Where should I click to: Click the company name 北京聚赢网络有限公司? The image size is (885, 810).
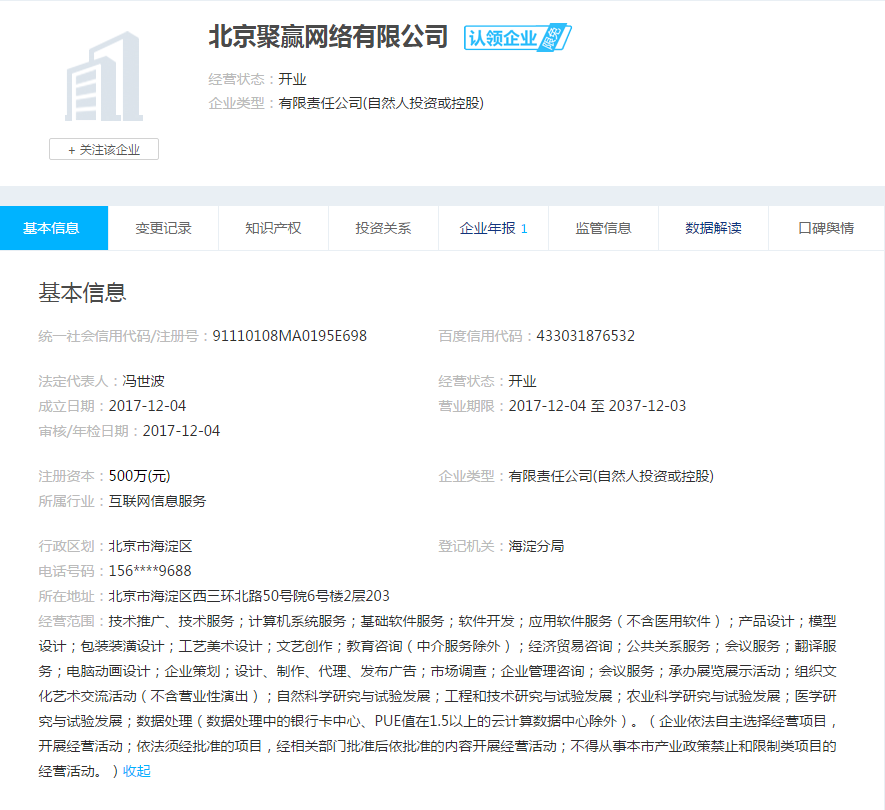tap(328, 37)
